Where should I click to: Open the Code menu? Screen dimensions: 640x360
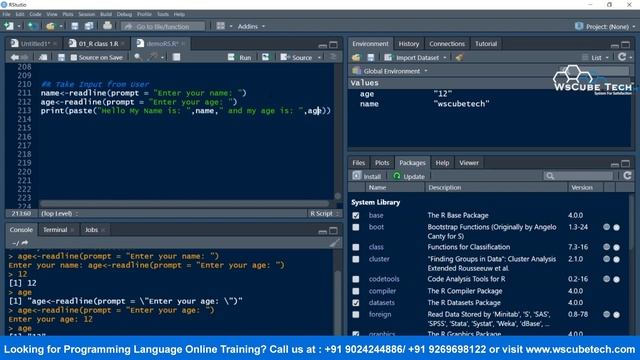(x=35, y=14)
